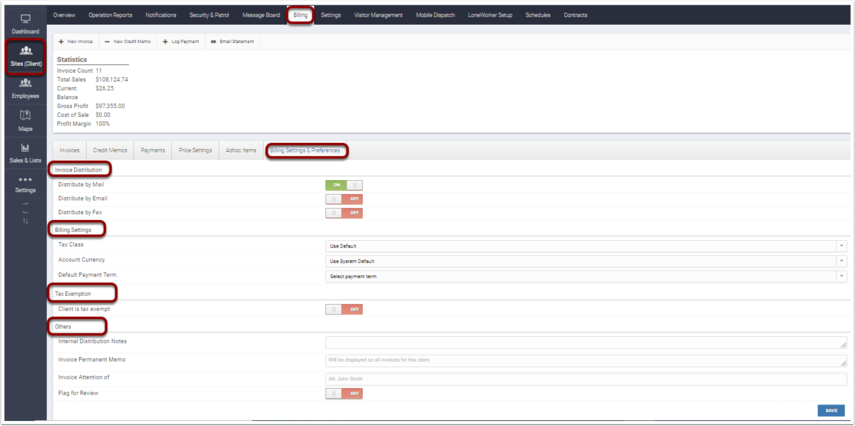Open the Maps icon in sidebar
Viewport: 855px width, 426px height.
click(25, 116)
